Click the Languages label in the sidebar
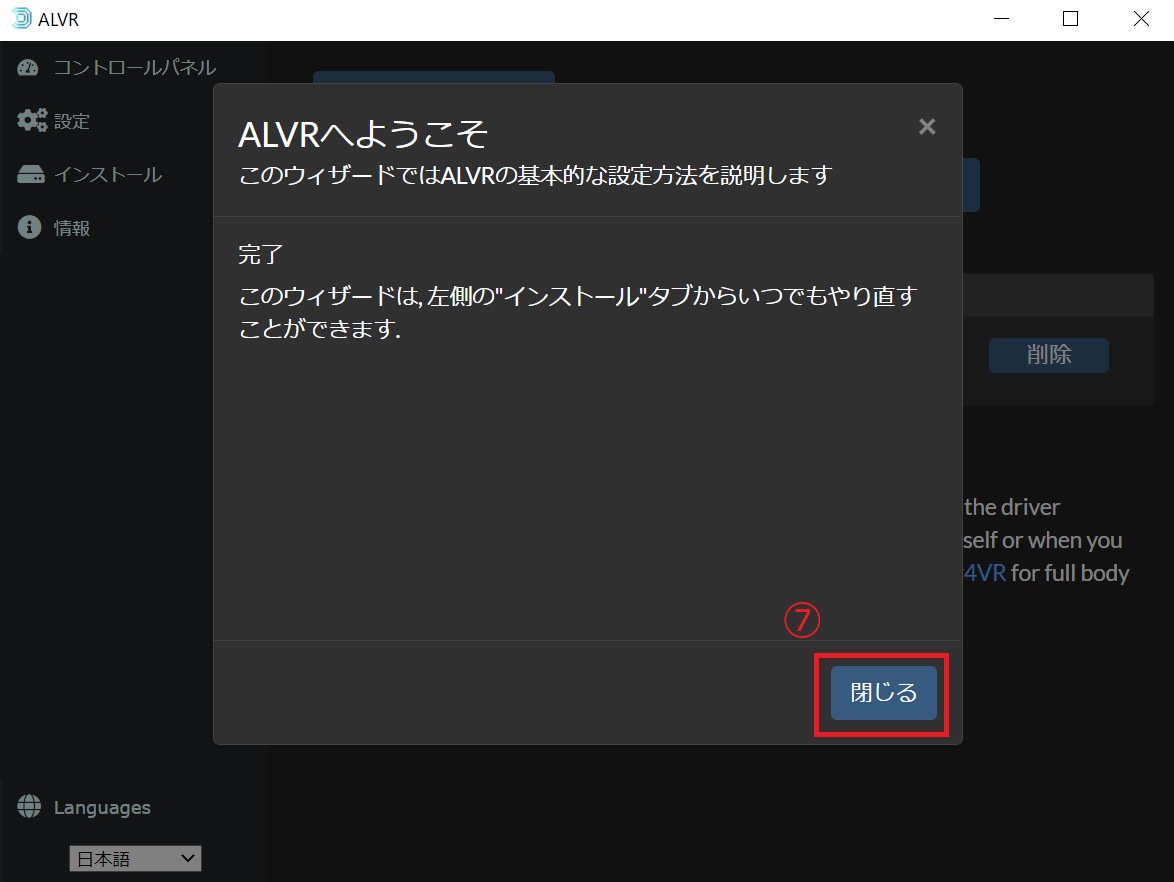 (x=102, y=808)
